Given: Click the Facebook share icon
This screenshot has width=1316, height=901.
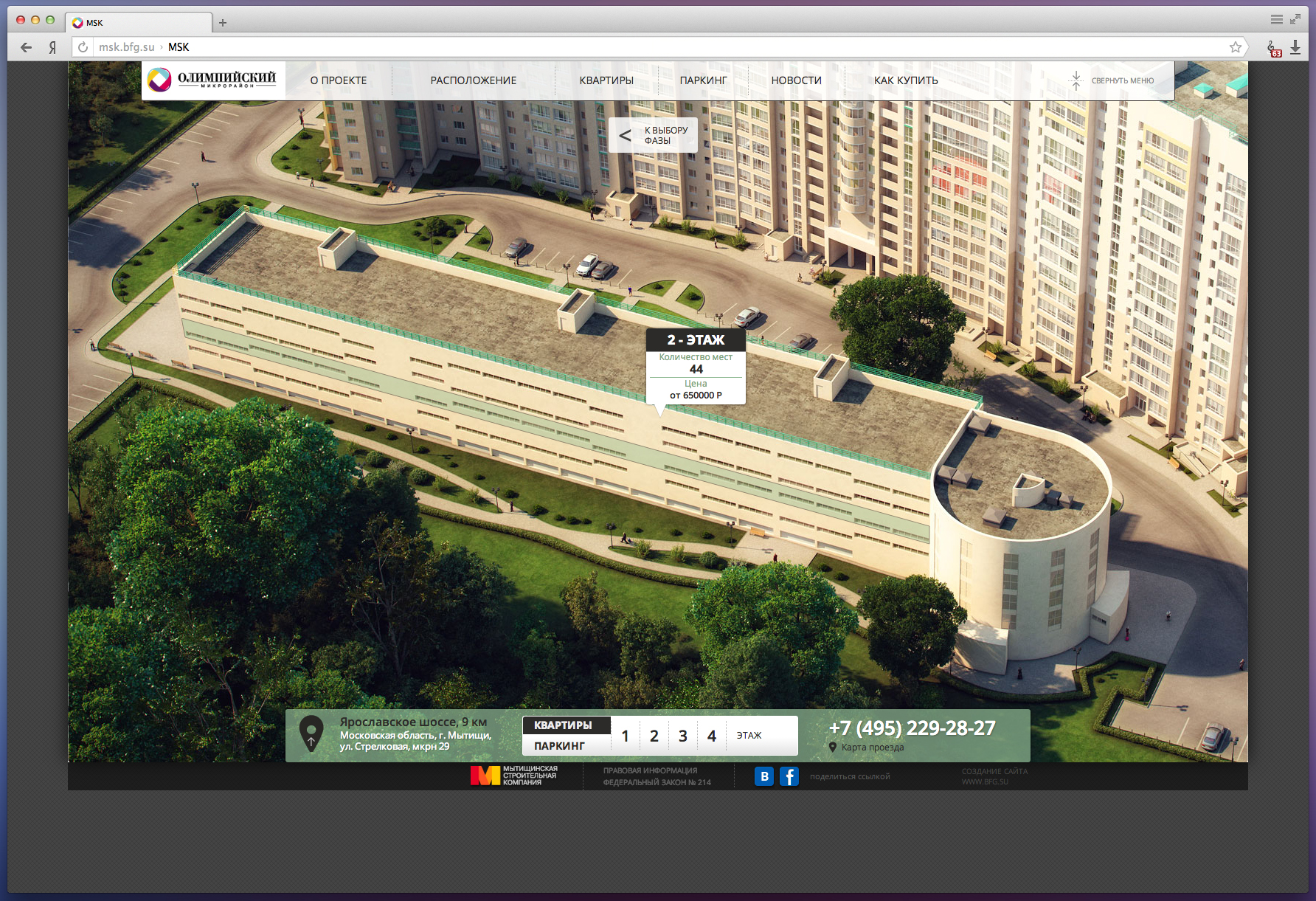Looking at the screenshot, I should [789, 776].
